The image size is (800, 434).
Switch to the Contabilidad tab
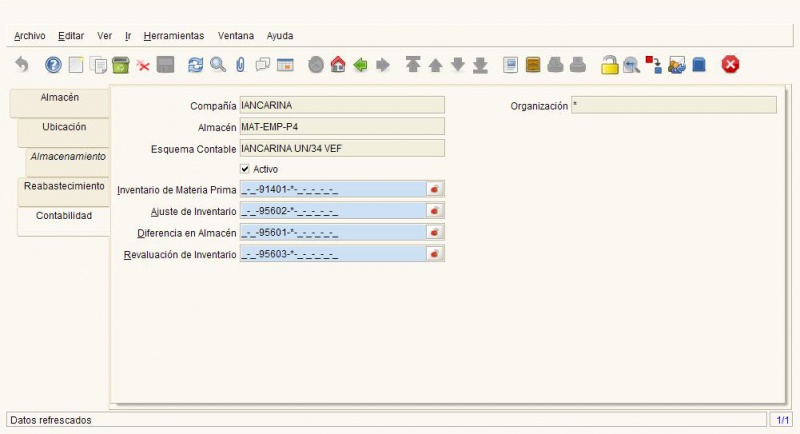(64, 221)
